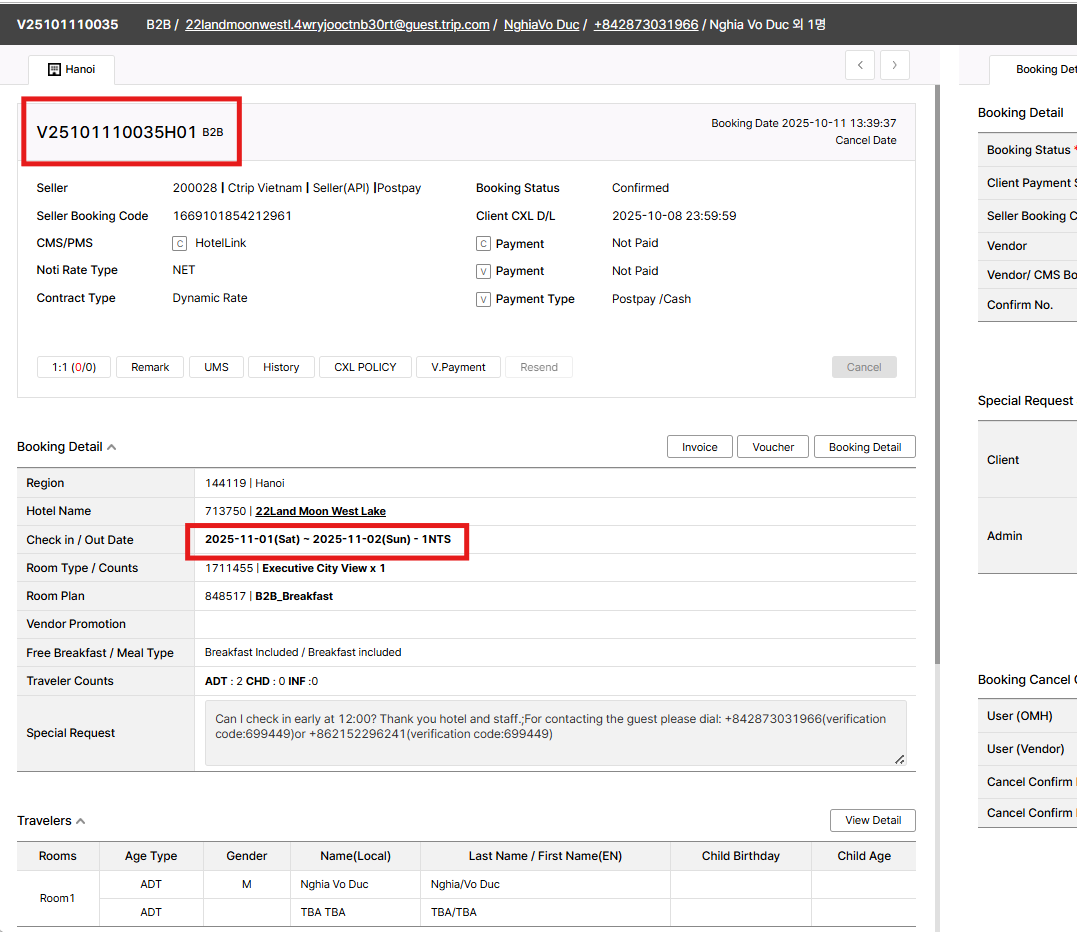The height and width of the screenshot is (932, 1077).
Task: Click the C icon beside client Payment
Action: pyautogui.click(x=483, y=244)
